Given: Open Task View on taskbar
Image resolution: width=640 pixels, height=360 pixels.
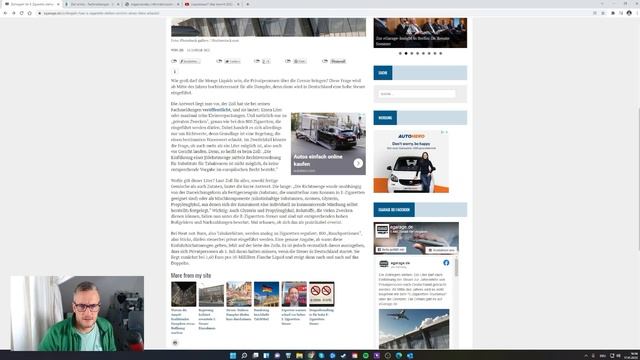Looking at the screenshot, I should 255,356.
